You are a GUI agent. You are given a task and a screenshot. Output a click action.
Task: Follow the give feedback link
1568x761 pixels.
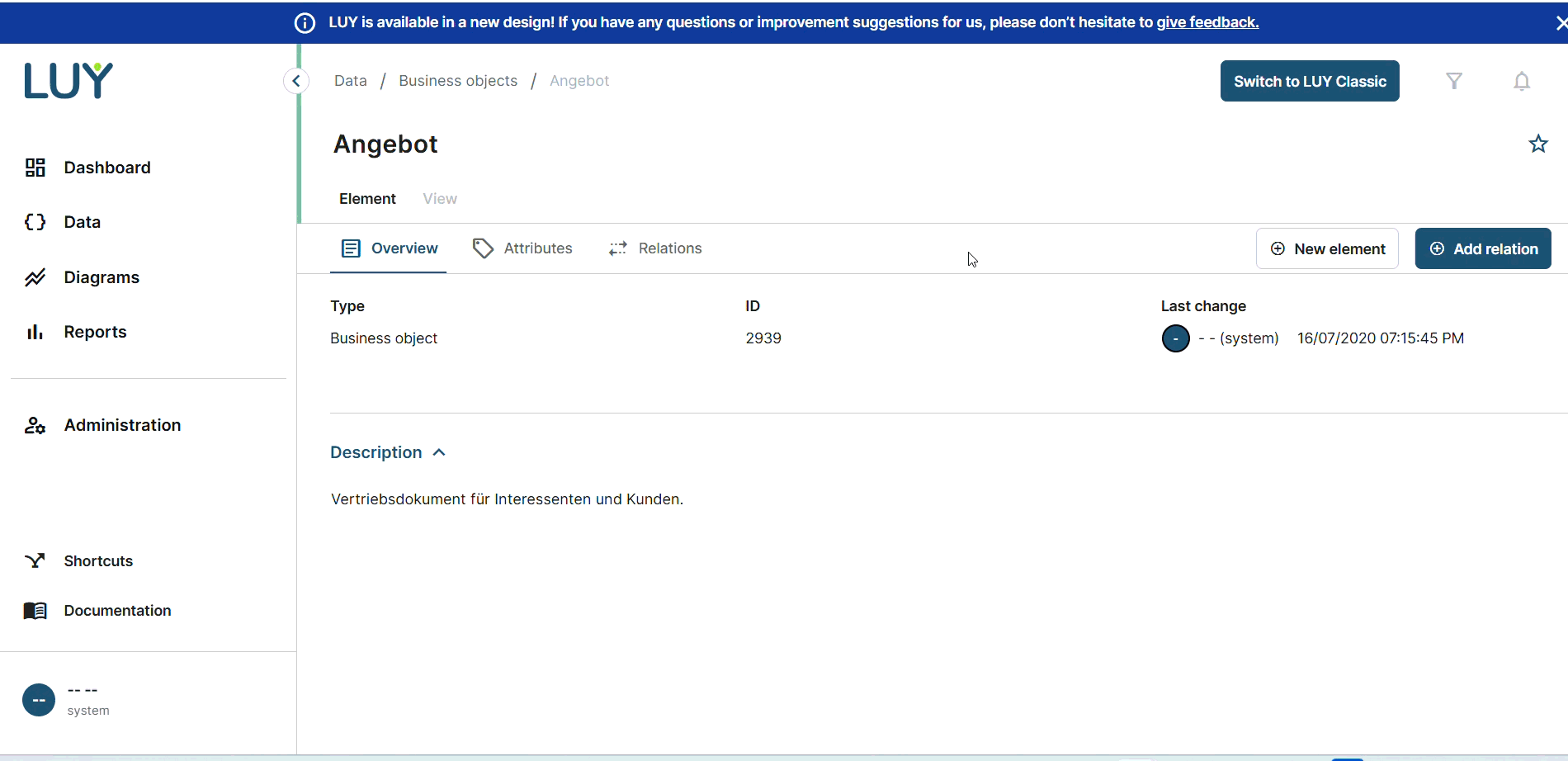[x=1207, y=22]
